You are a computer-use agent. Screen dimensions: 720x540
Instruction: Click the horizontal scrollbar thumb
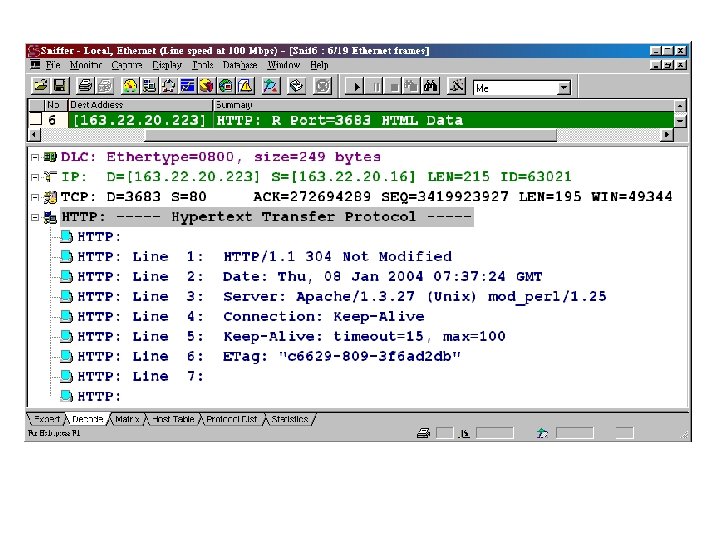(x=350, y=135)
